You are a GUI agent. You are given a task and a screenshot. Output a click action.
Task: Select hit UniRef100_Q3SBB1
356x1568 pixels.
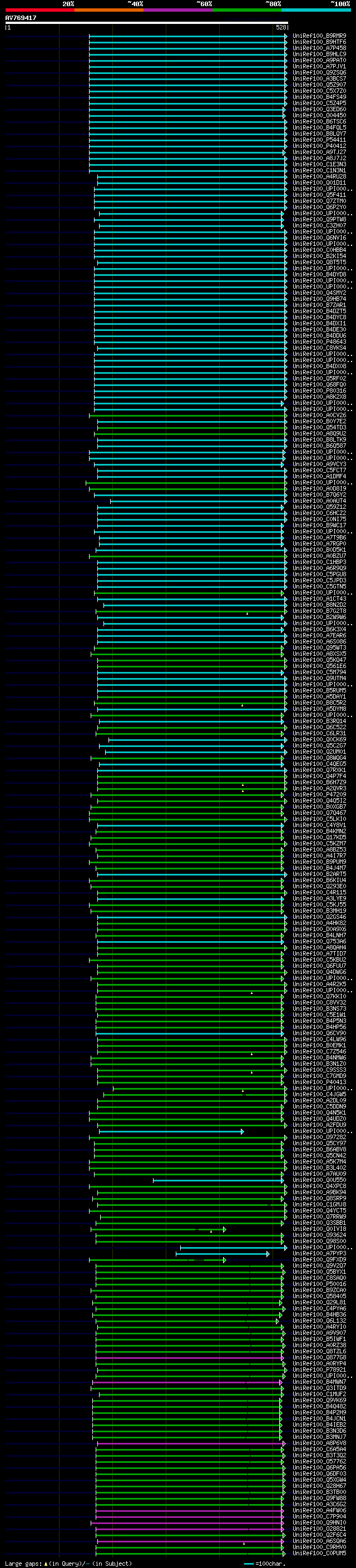tap(319, 1223)
